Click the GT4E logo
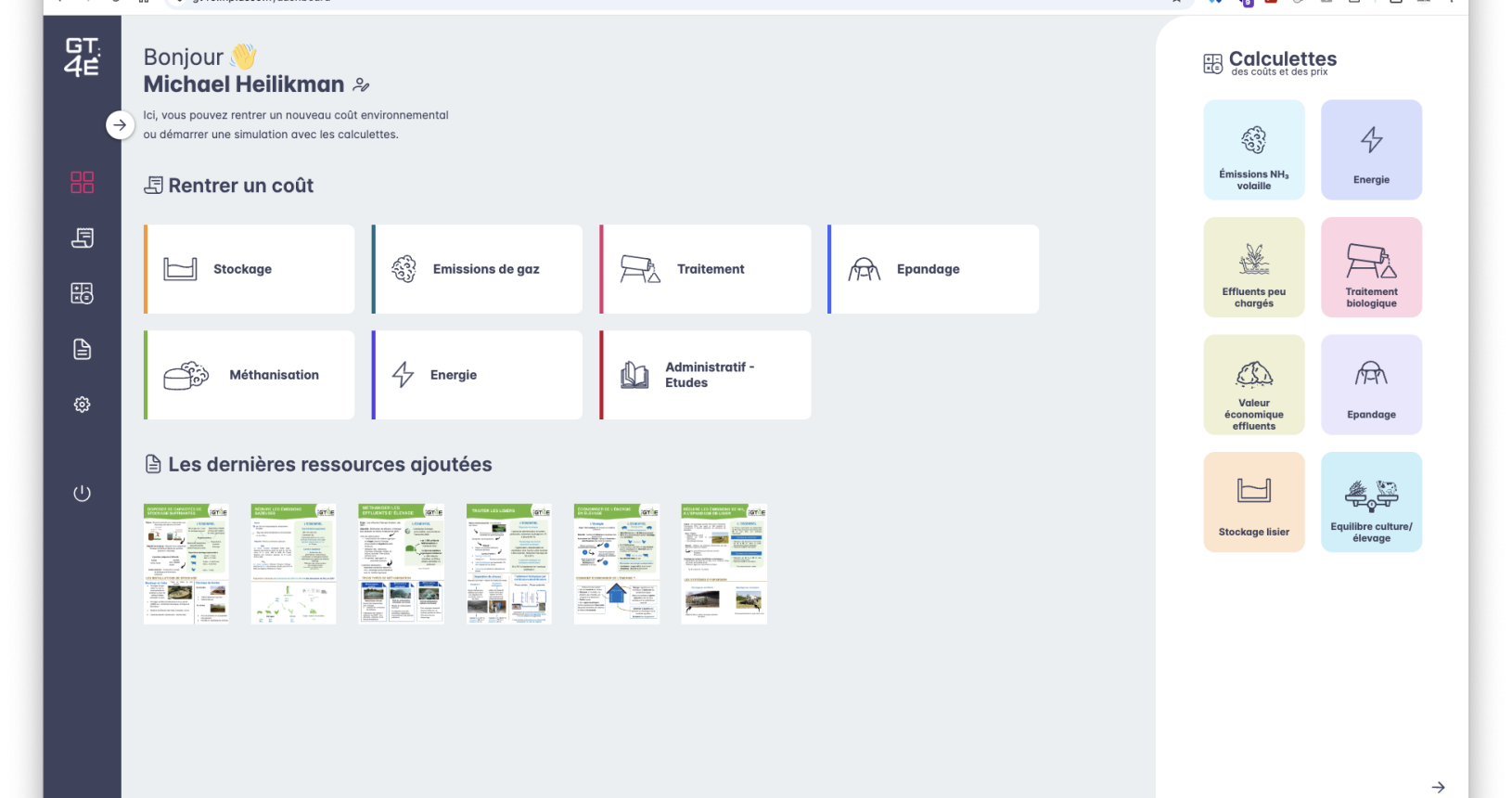1512x798 pixels. [82, 58]
